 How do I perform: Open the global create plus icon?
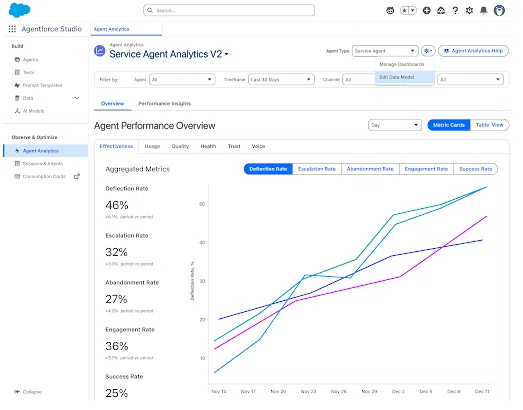coord(427,11)
